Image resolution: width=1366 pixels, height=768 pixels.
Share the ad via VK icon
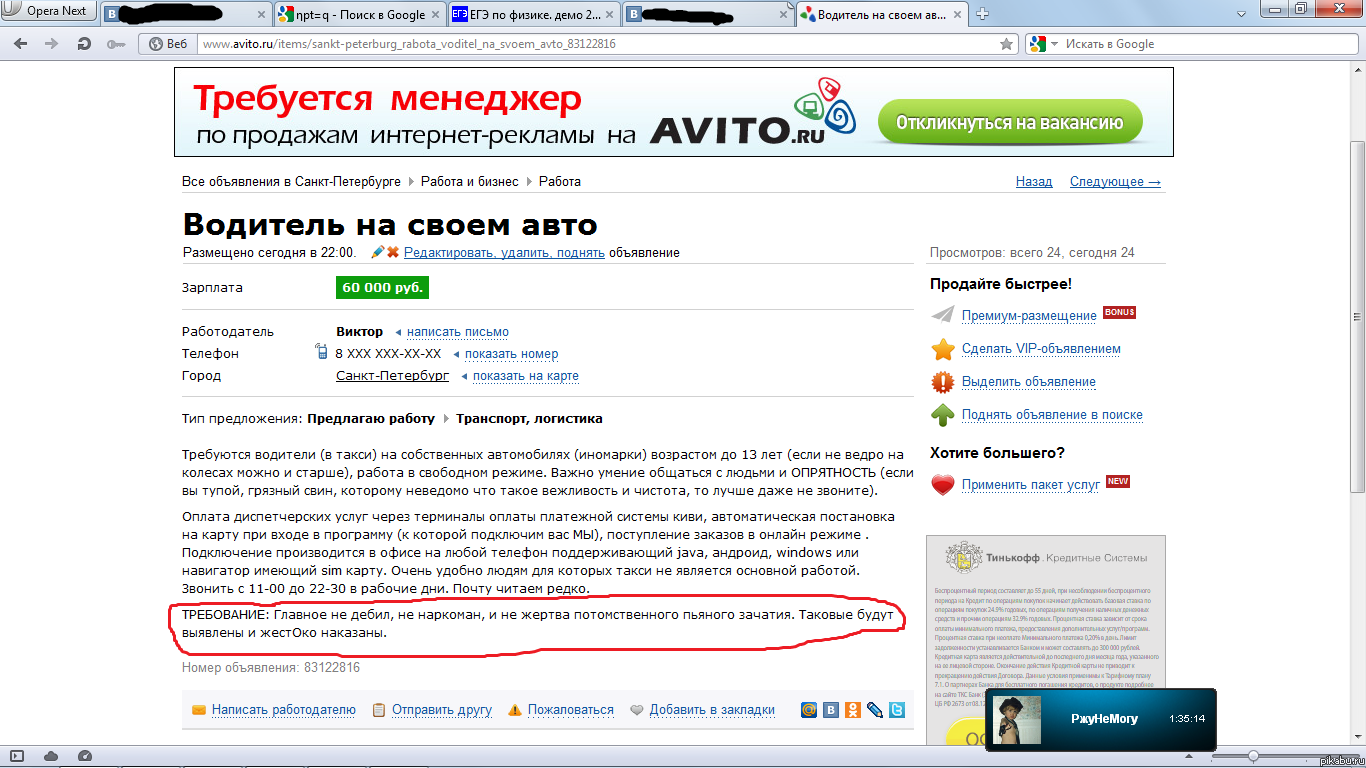coord(830,710)
